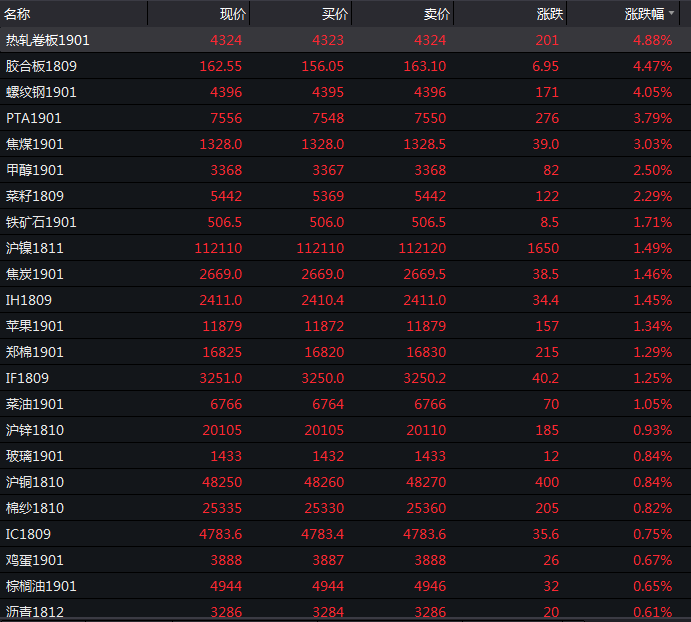Select the 沪铜1810 contract row

(35, 482)
